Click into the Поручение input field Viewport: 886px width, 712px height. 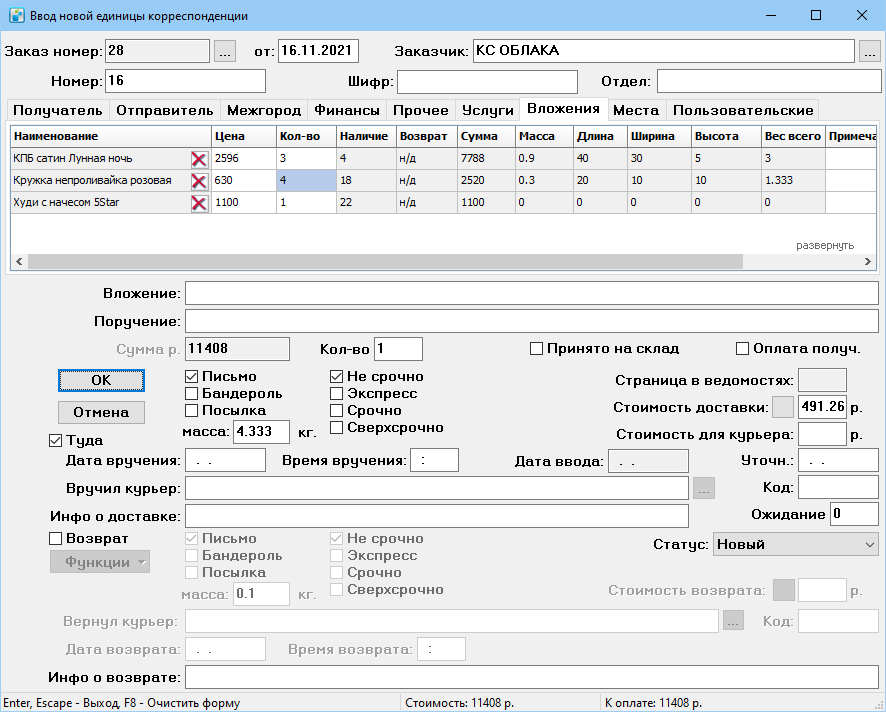coord(532,322)
